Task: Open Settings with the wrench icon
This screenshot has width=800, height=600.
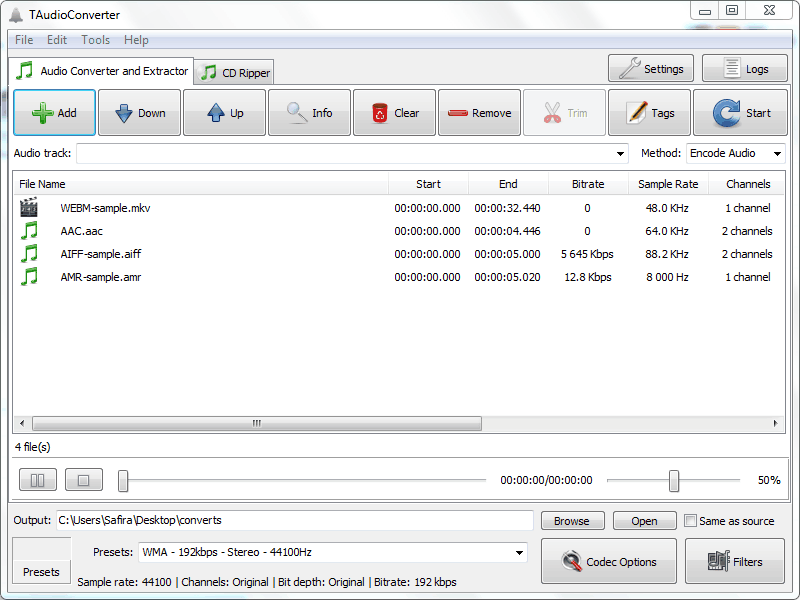Action: point(651,68)
